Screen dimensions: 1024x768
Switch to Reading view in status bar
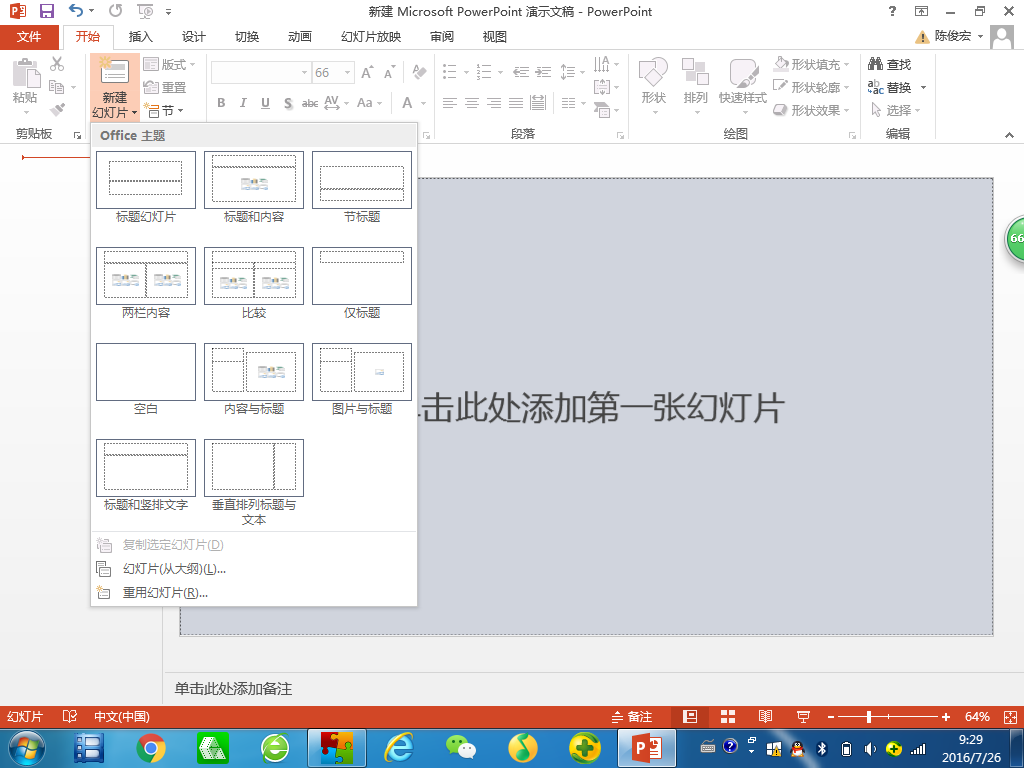(765, 716)
